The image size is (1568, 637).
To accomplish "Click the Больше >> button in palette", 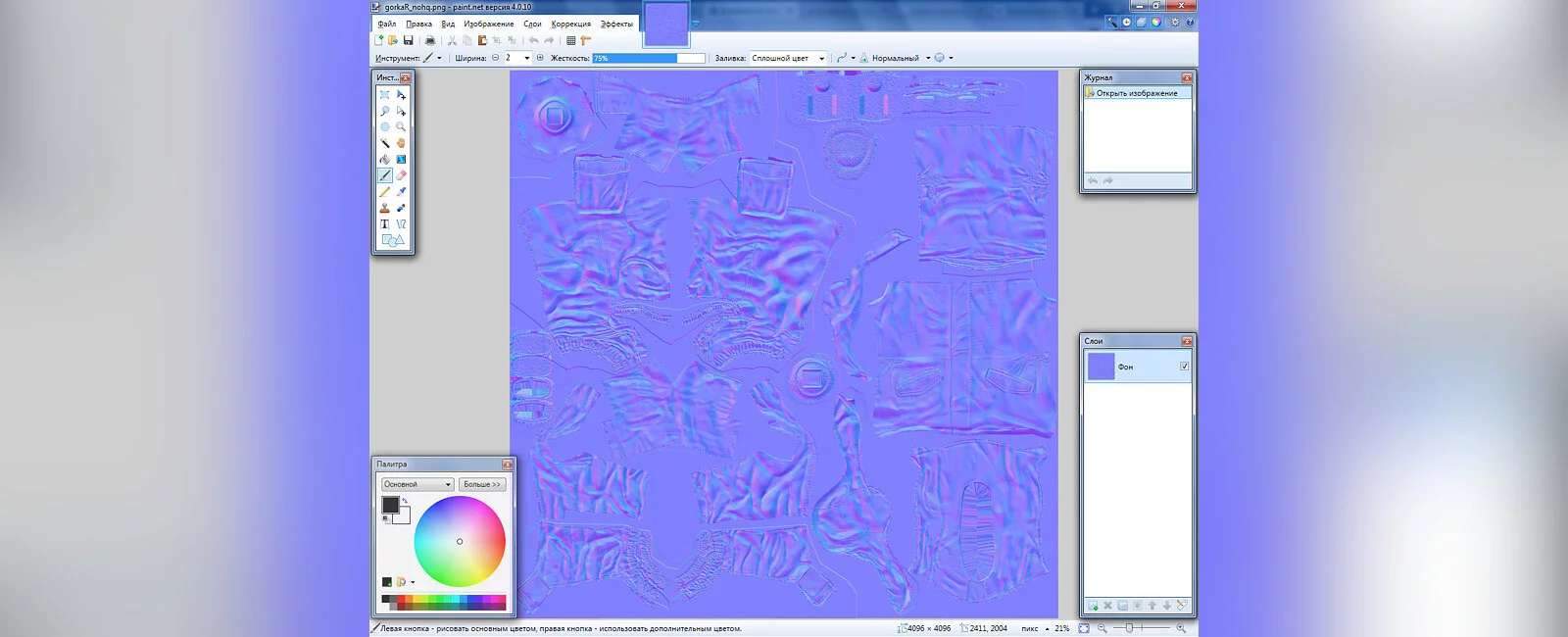I will [482, 484].
